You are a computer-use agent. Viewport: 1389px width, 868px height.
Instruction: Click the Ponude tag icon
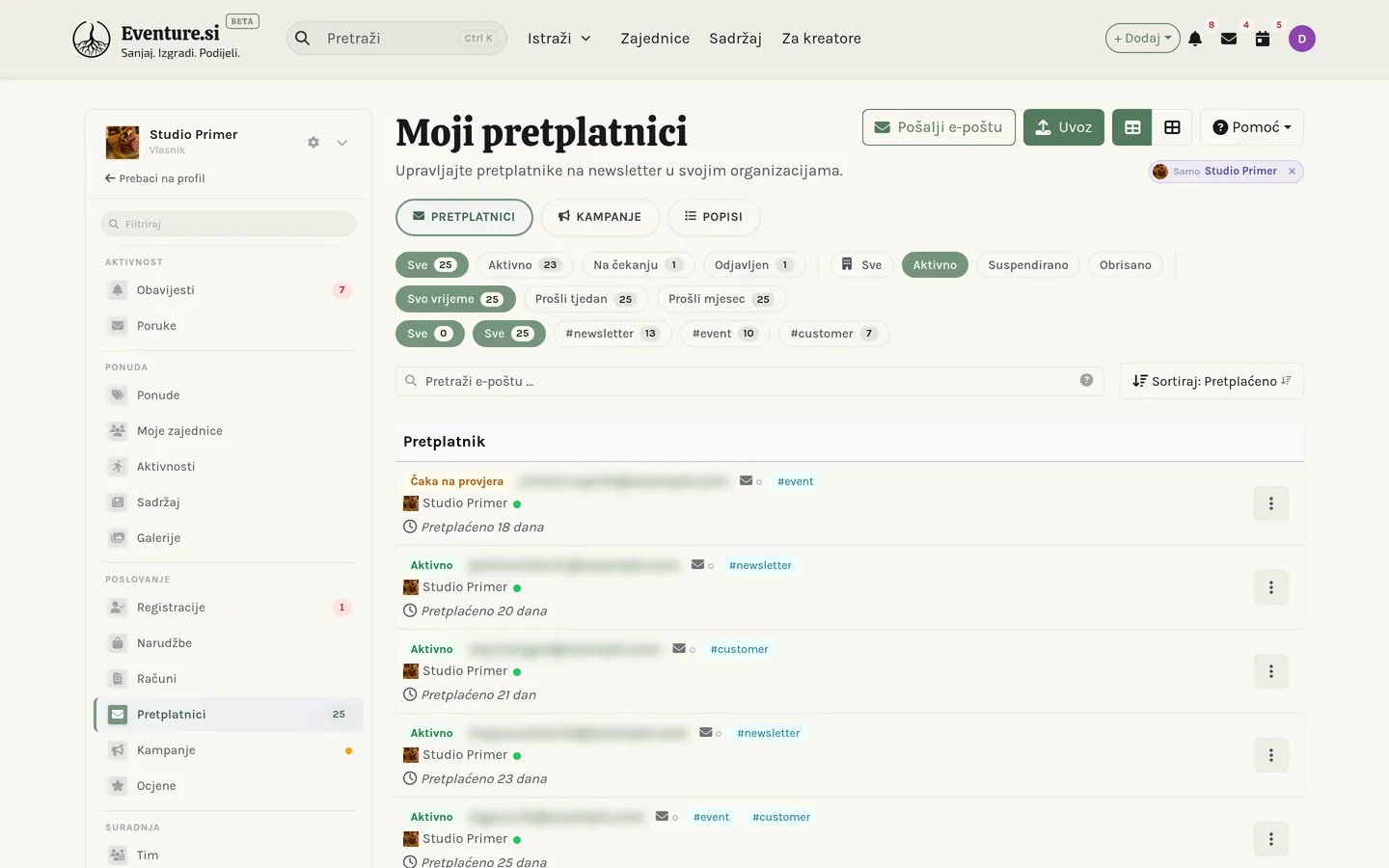click(118, 395)
